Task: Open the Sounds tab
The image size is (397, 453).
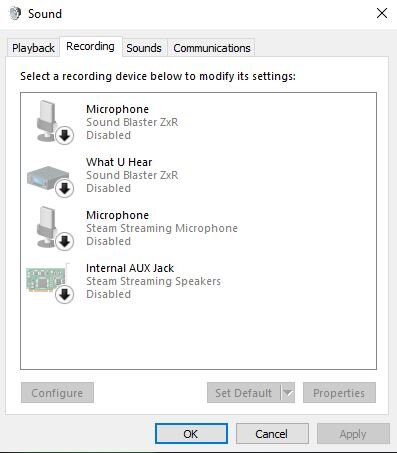Action: (x=144, y=48)
